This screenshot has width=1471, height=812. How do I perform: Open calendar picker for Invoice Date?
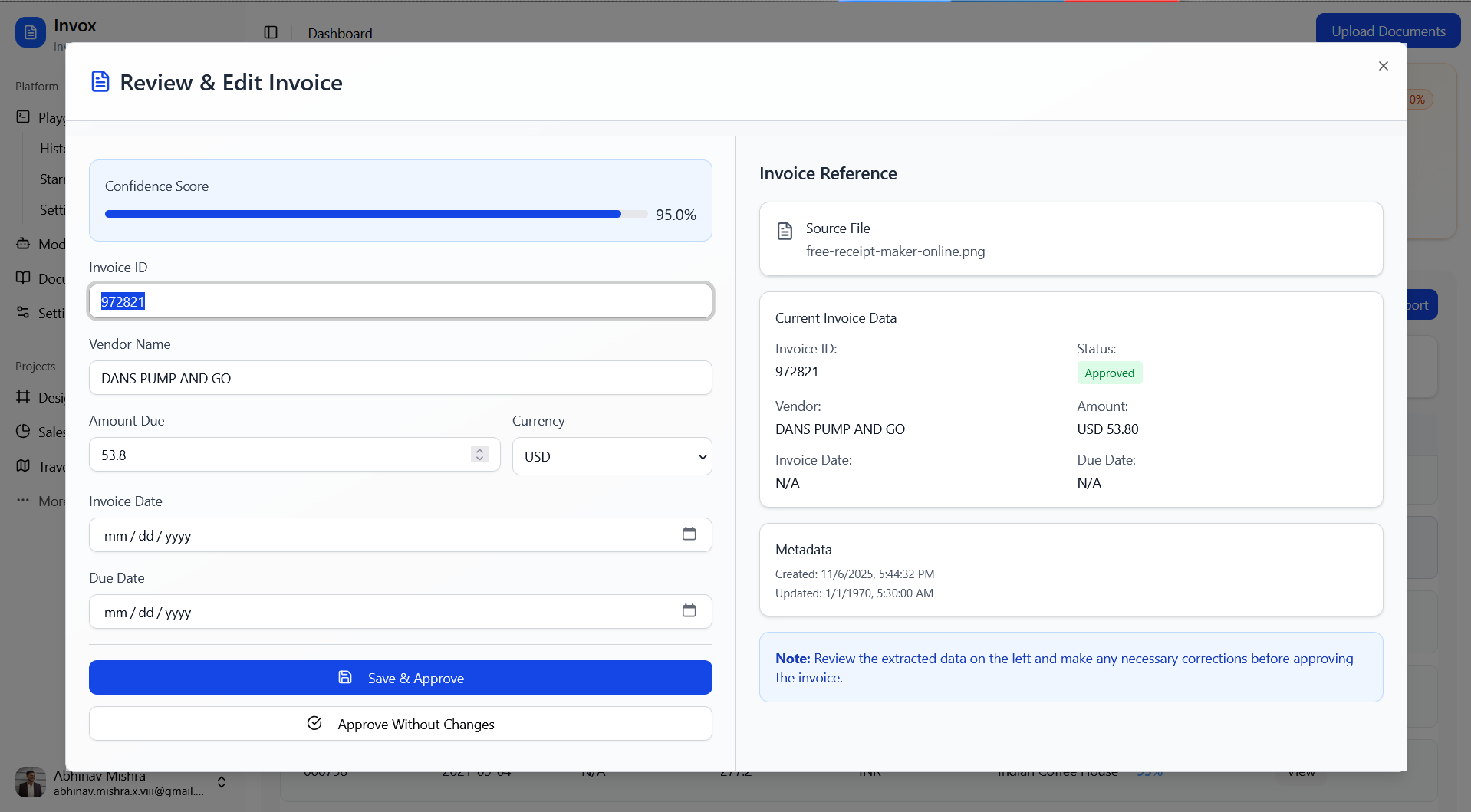click(x=689, y=534)
